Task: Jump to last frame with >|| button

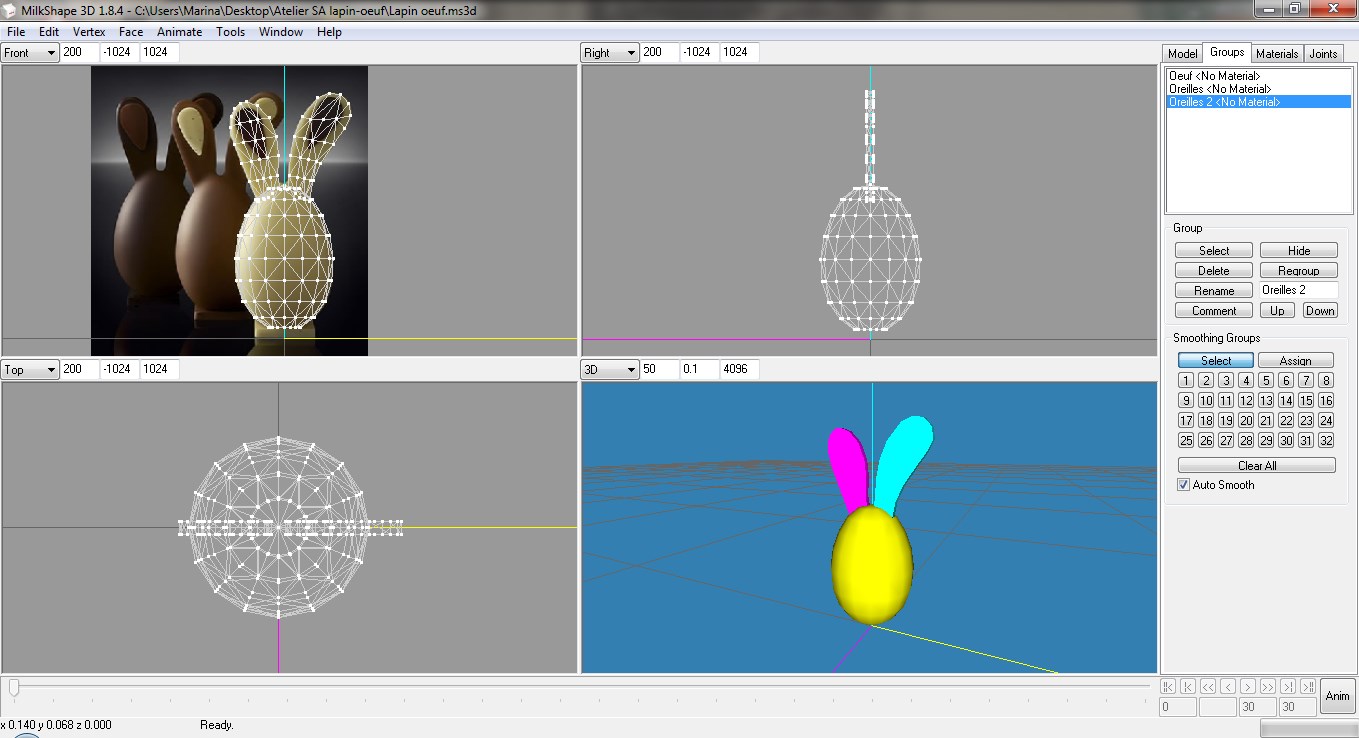Action: pyautogui.click(x=1308, y=686)
